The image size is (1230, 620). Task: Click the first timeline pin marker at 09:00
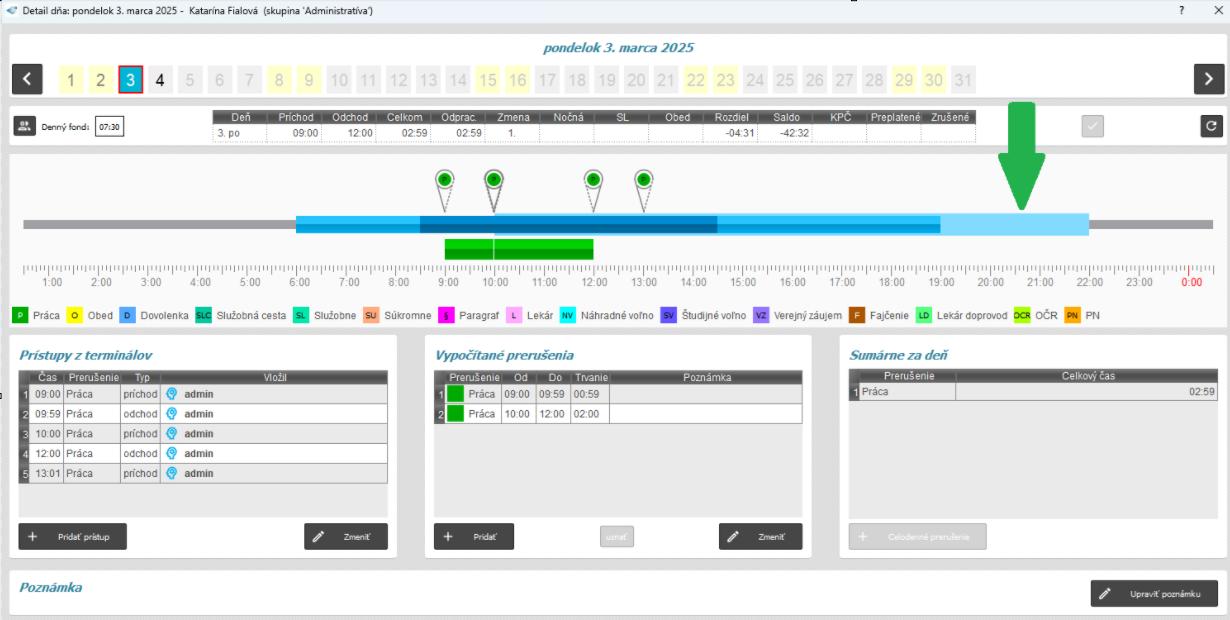point(445,180)
